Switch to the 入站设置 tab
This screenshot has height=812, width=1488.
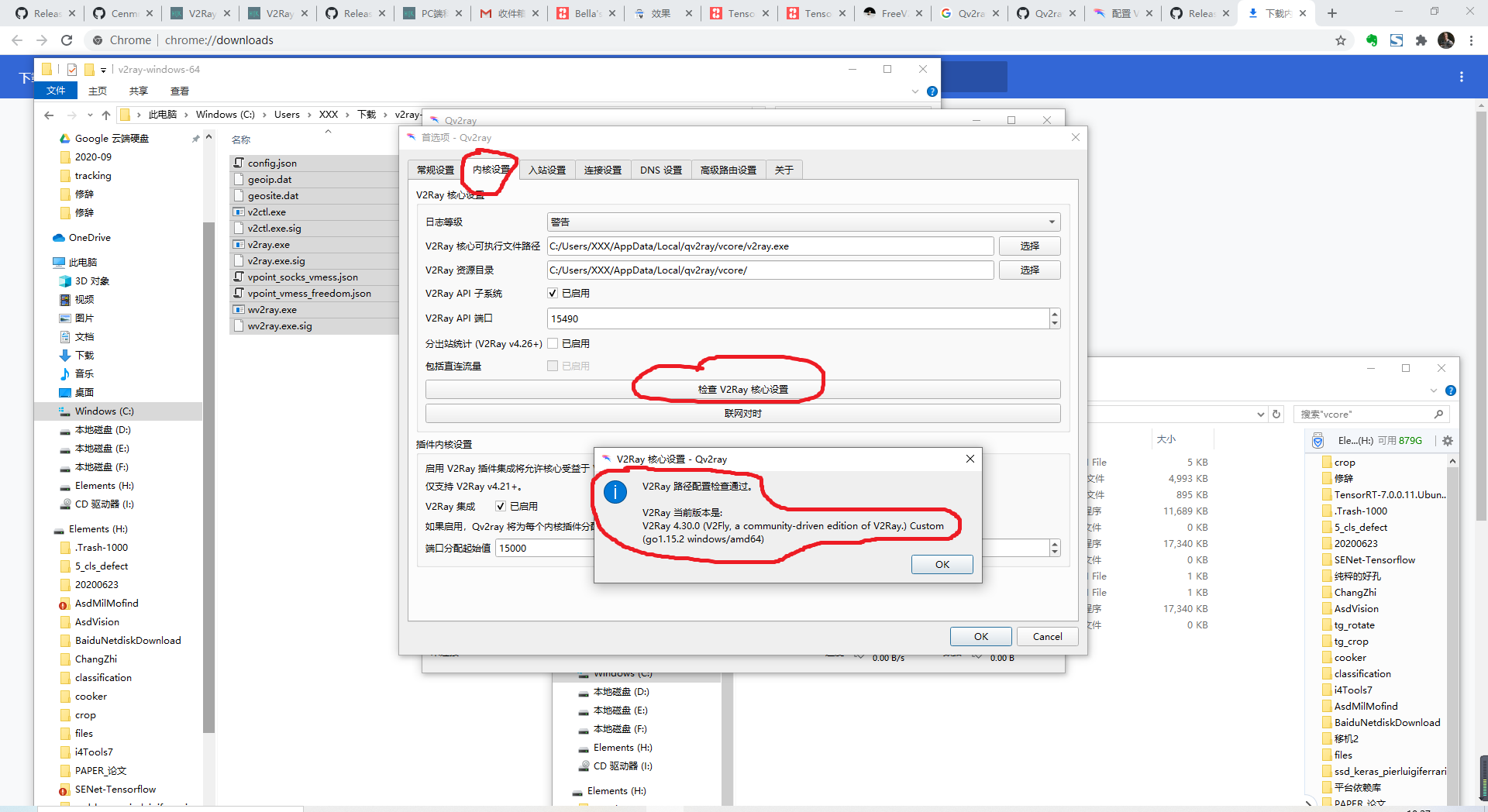click(547, 170)
